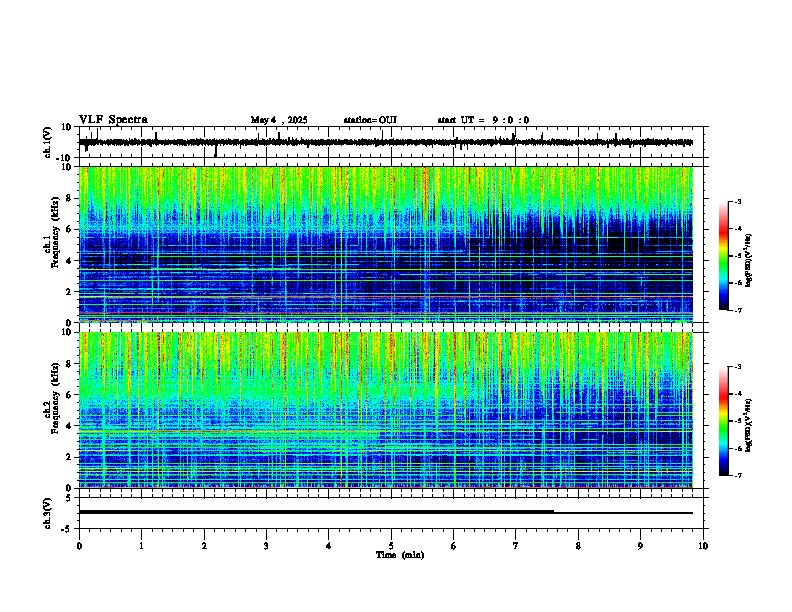Screen dimensions: 792x612
Task: Click the ch.1 spectrogram color bar
Action: point(724,256)
